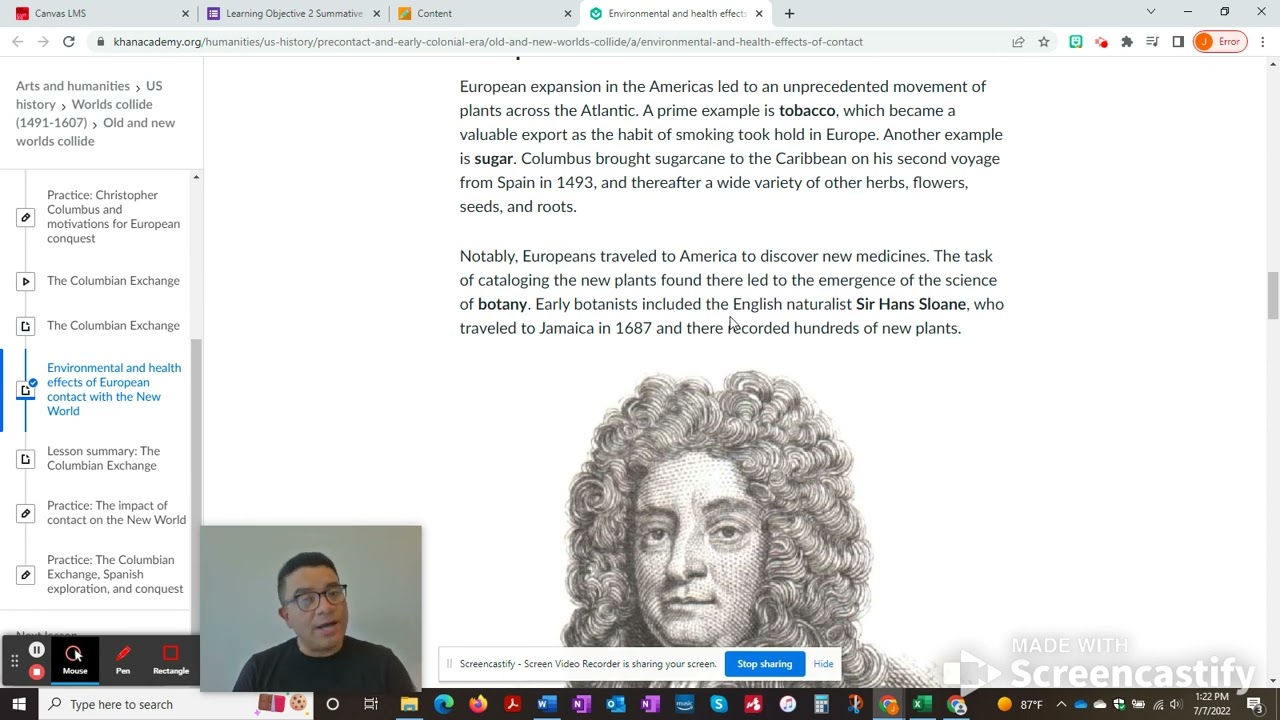
Task: Open the Extensions puzzle piece menu
Action: [1127, 41]
